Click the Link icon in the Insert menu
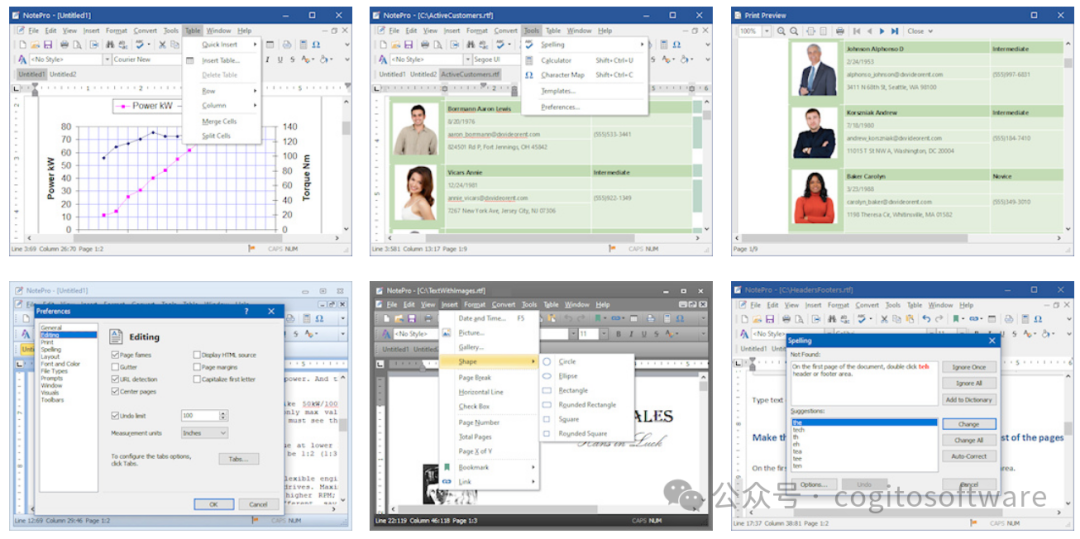 pos(447,482)
